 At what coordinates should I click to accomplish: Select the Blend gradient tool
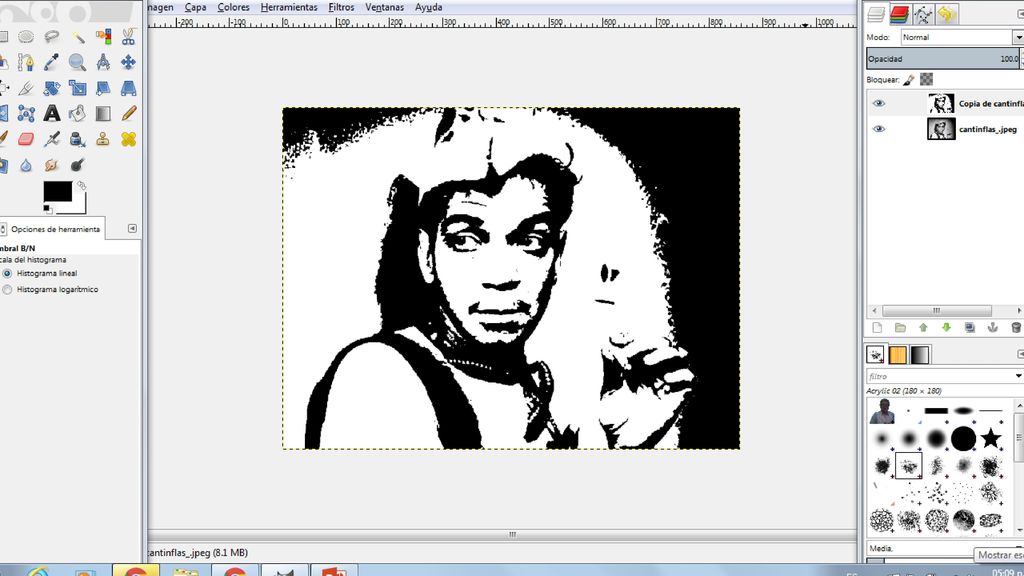click(103, 114)
